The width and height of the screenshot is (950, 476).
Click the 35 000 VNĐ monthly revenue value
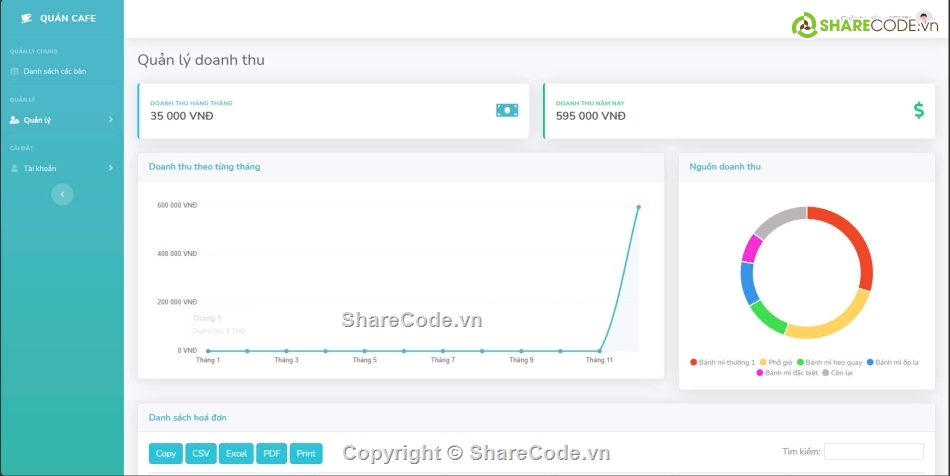click(182, 116)
